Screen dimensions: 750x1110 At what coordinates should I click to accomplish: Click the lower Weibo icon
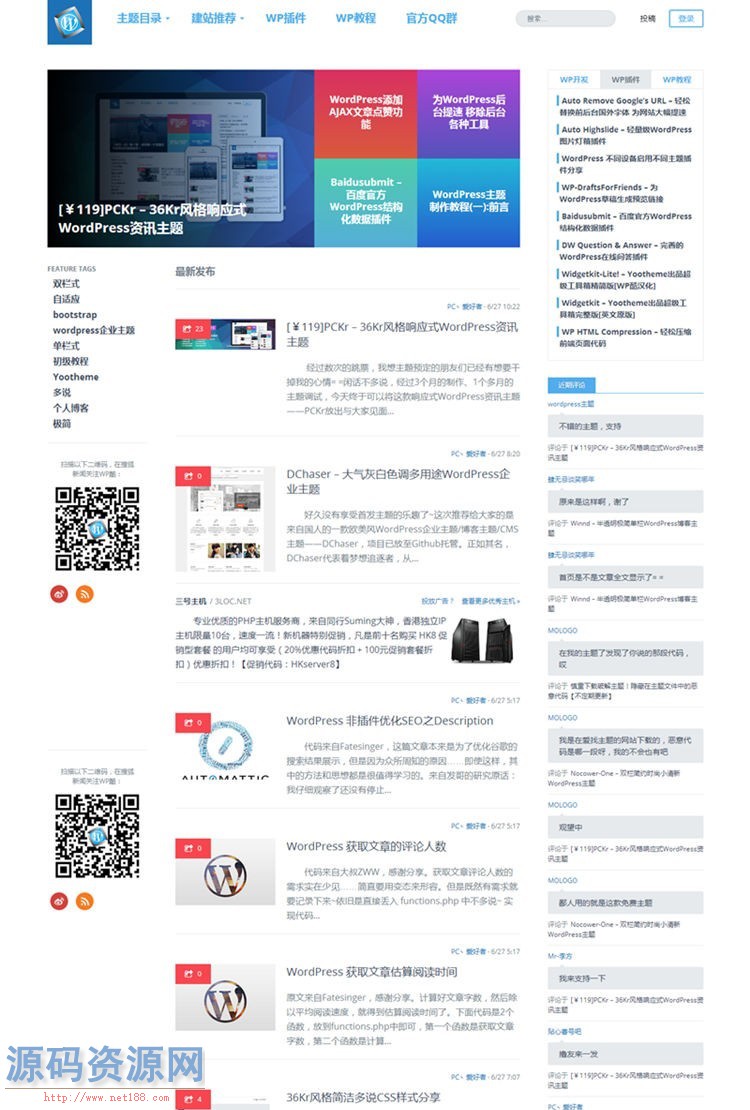(x=59, y=901)
